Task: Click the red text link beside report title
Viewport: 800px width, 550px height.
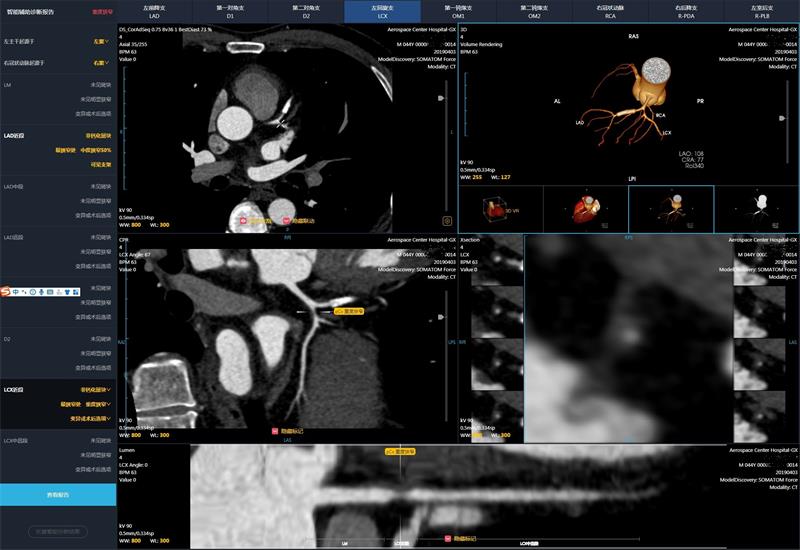Action: (x=102, y=11)
